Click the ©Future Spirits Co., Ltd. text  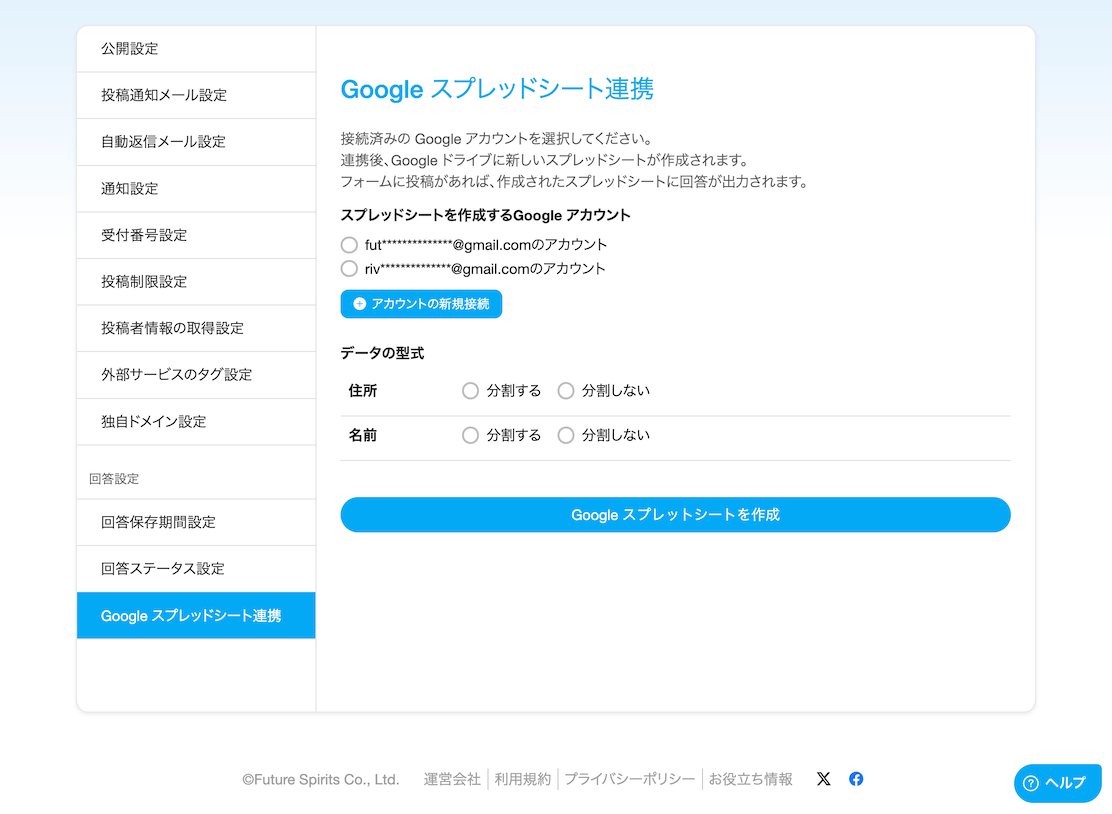click(321, 779)
